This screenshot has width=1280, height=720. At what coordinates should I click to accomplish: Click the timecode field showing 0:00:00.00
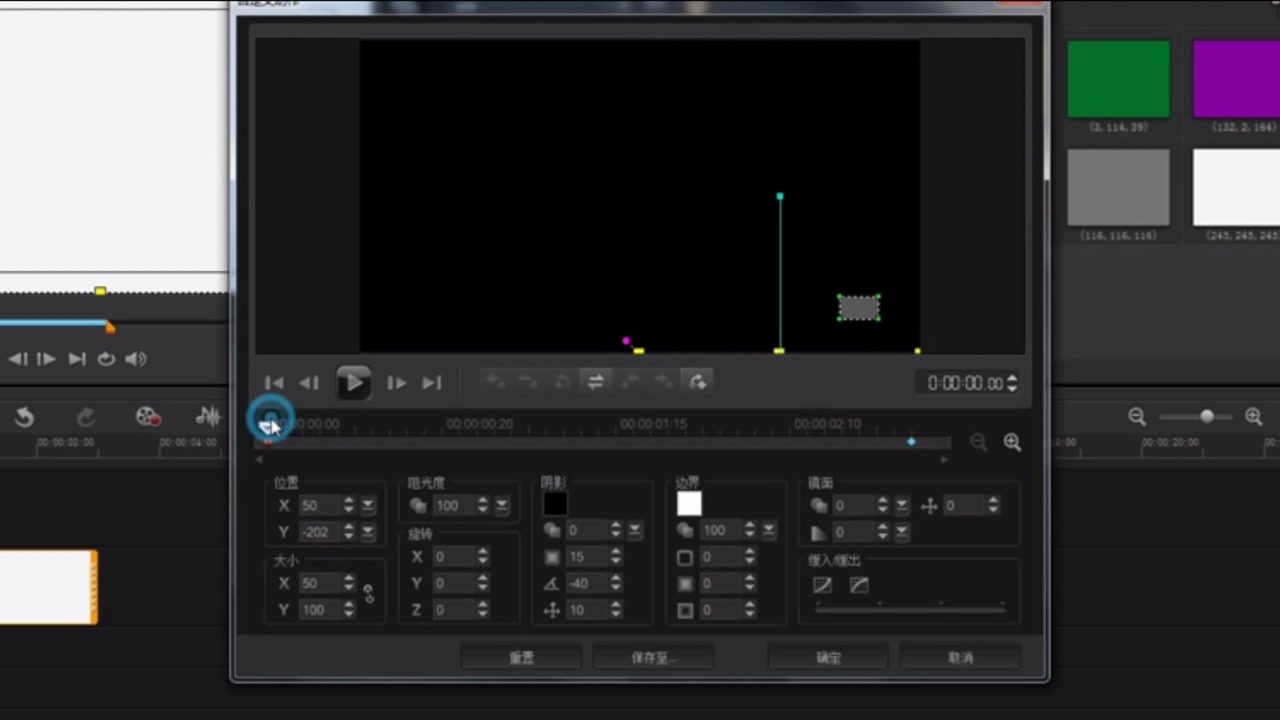964,383
